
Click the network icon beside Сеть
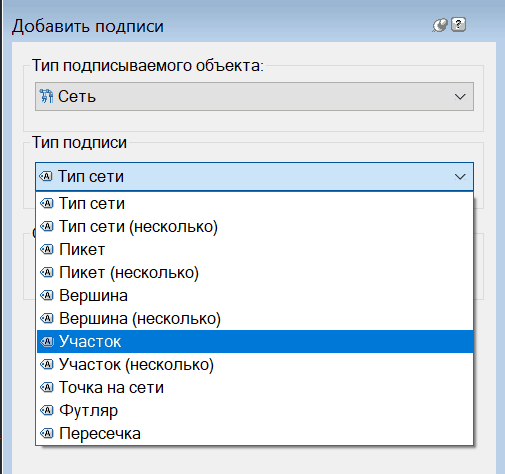pyautogui.click(x=46, y=96)
